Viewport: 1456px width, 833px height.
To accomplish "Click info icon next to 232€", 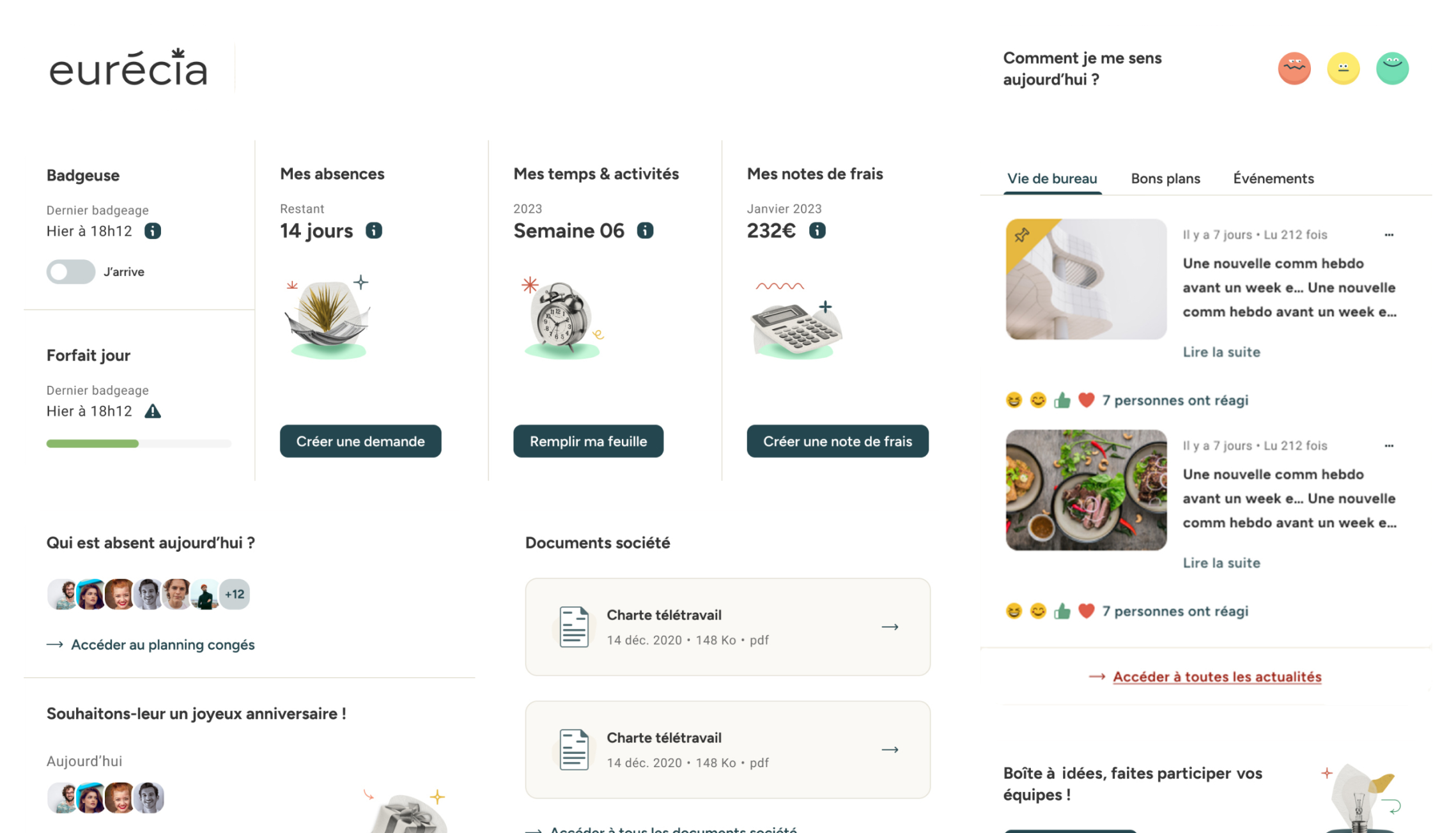I will click(817, 231).
